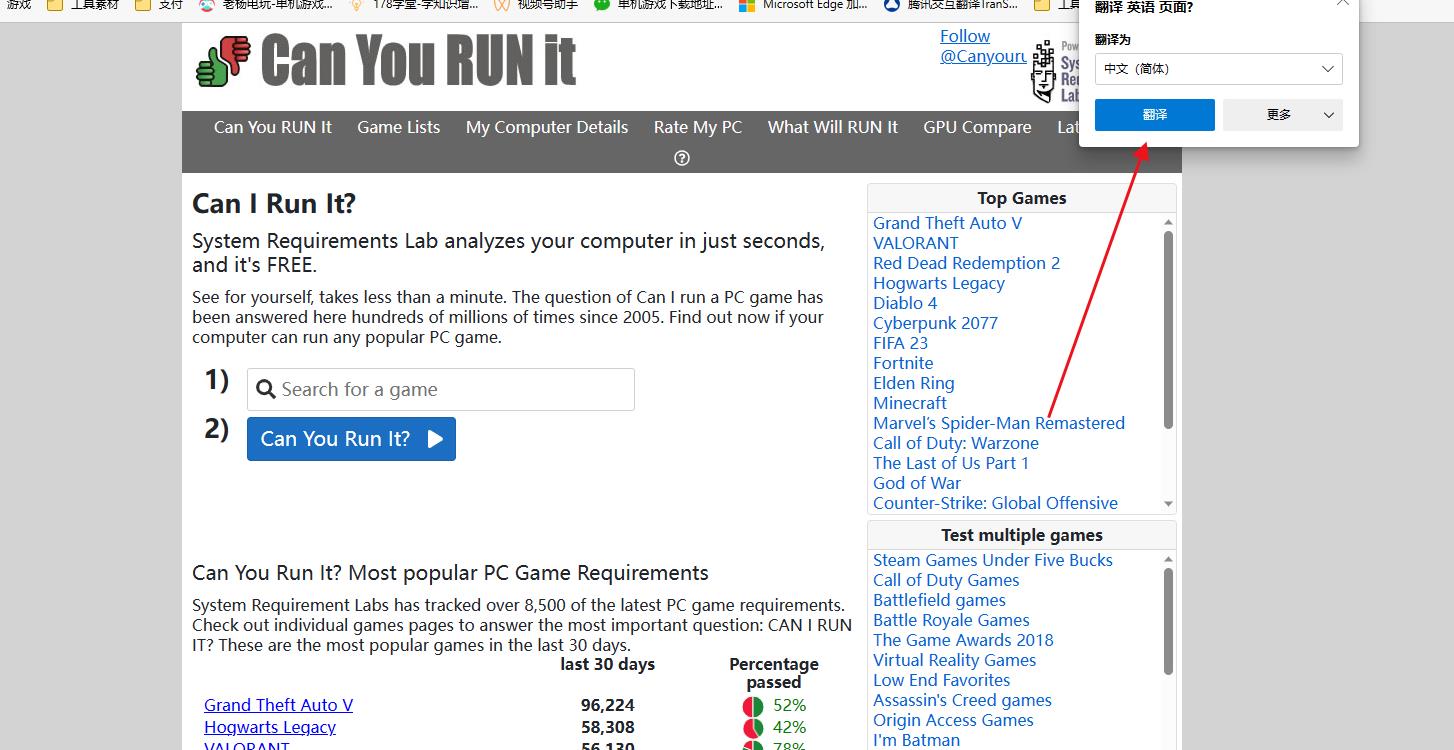Close the translate page popup
This screenshot has width=1454, height=750.
(x=1342, y=4)
